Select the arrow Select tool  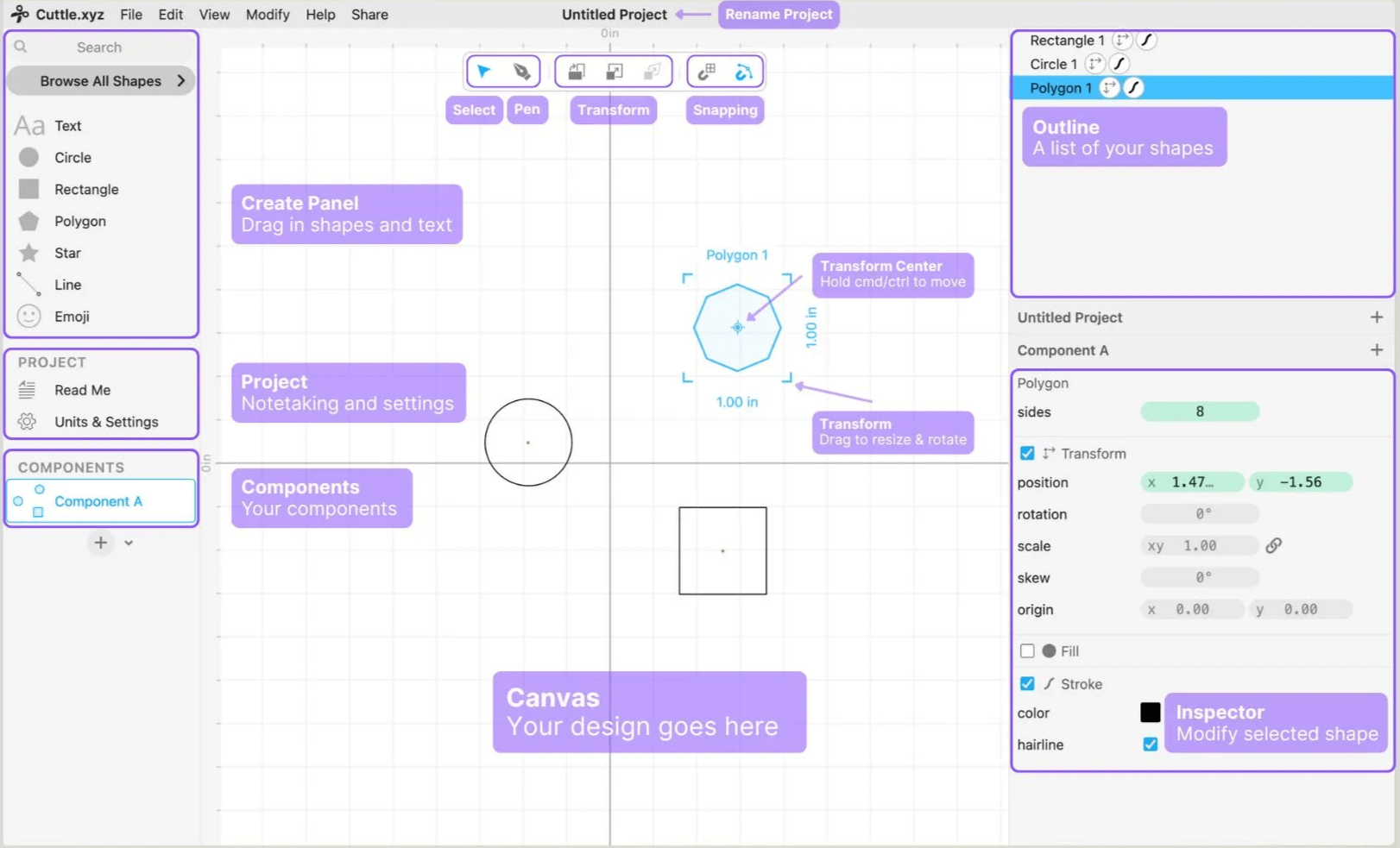click(484, 71)
